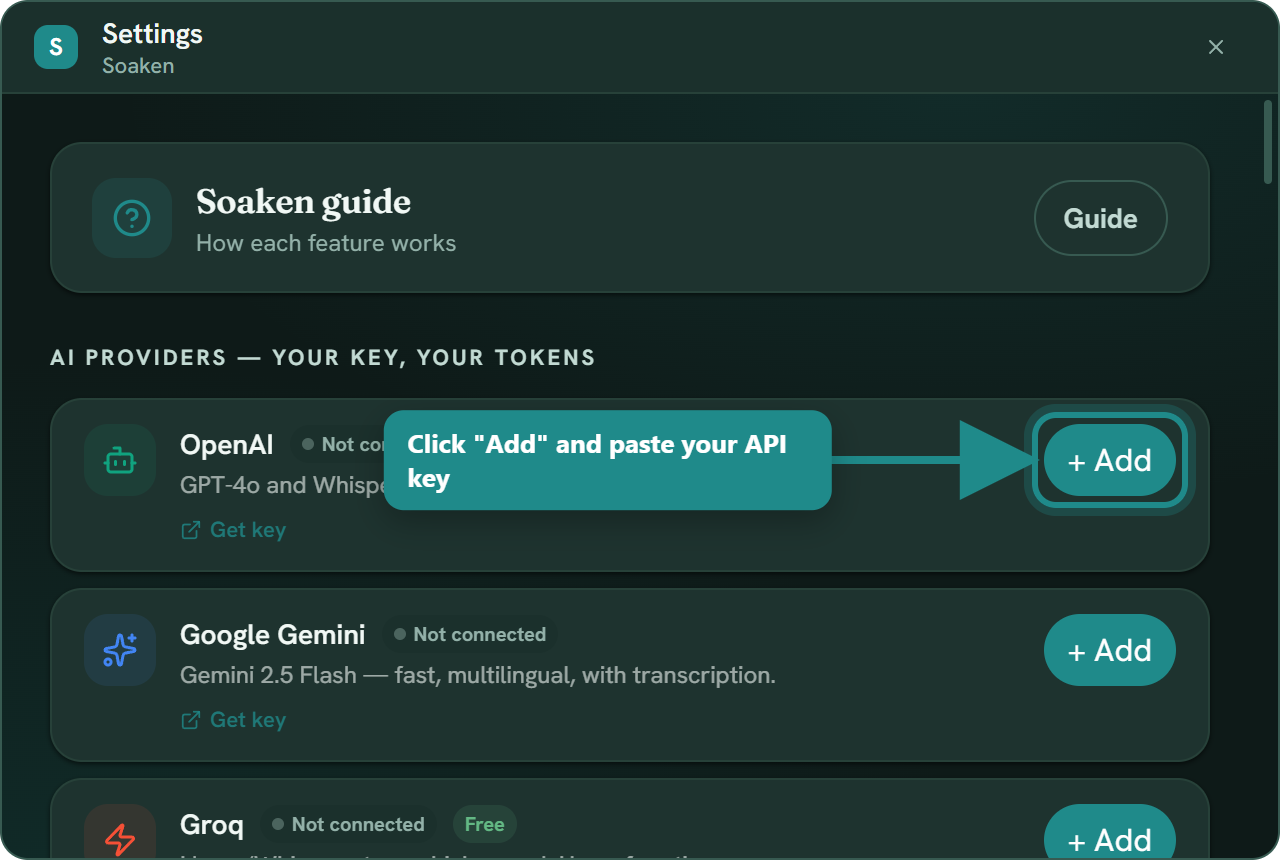Click the Google Gemini provider name
The image size is (1280, 860).
(273, 634)
